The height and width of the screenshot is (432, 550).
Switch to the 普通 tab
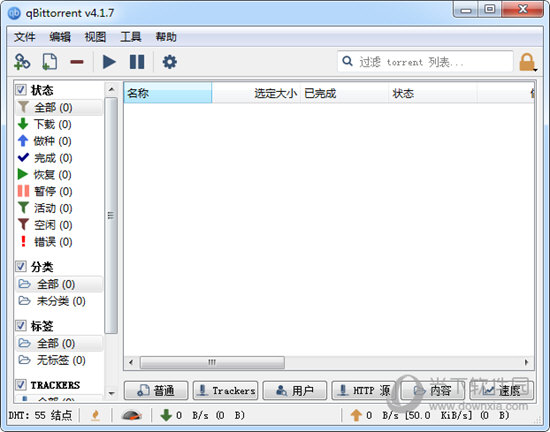click(156, 390)
